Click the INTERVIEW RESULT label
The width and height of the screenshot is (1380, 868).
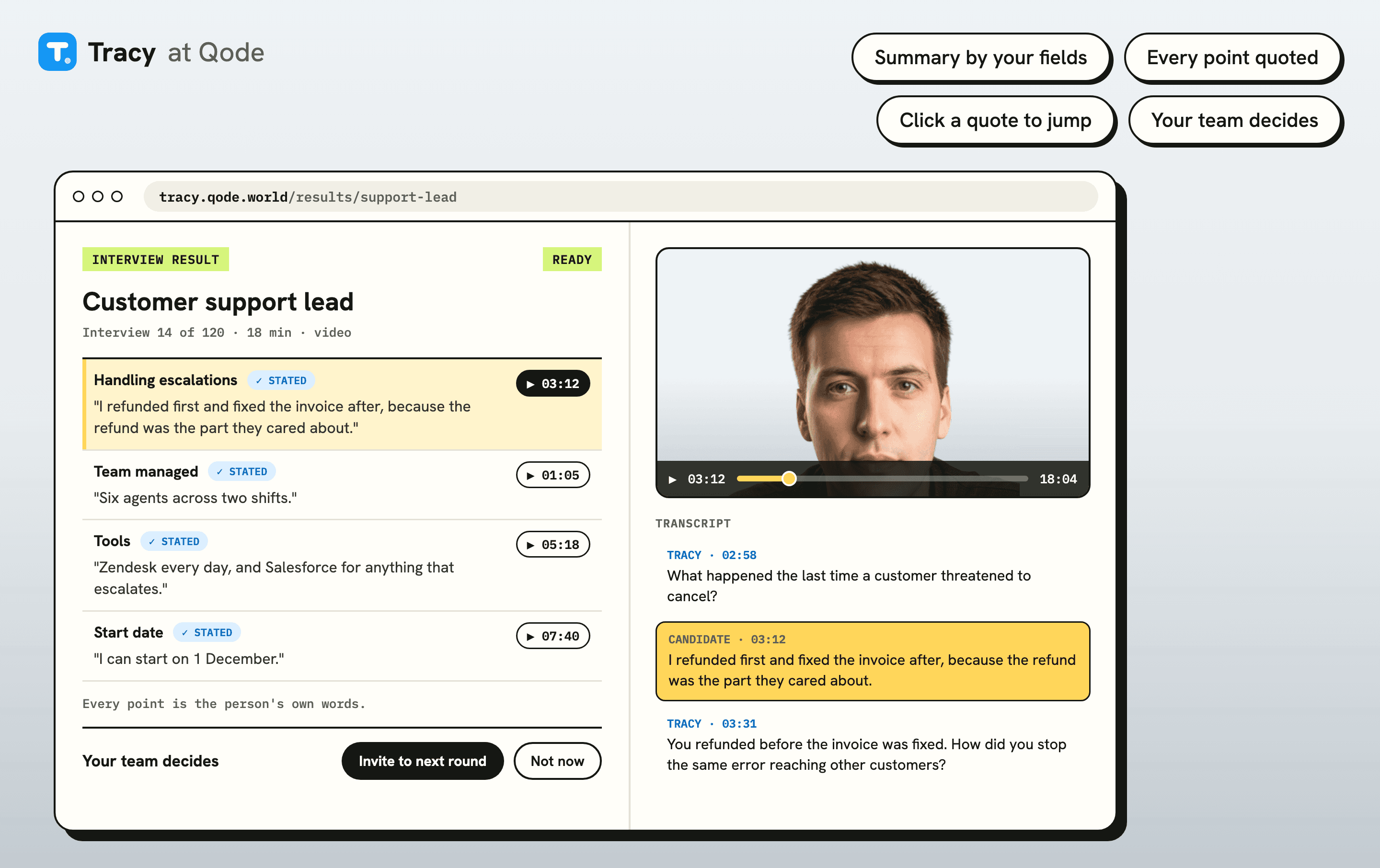tap(155, 260)
